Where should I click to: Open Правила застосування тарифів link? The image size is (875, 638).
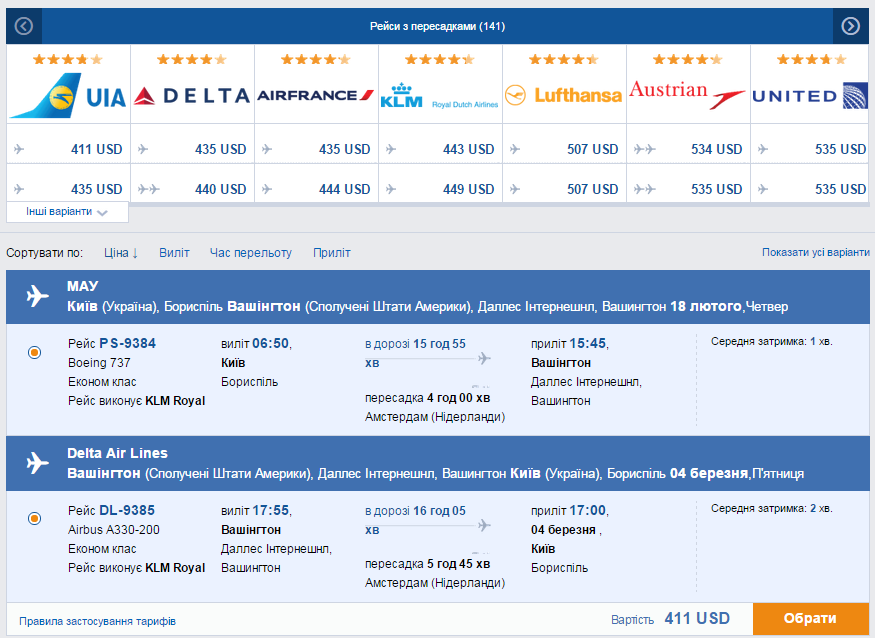coord(97,621)
